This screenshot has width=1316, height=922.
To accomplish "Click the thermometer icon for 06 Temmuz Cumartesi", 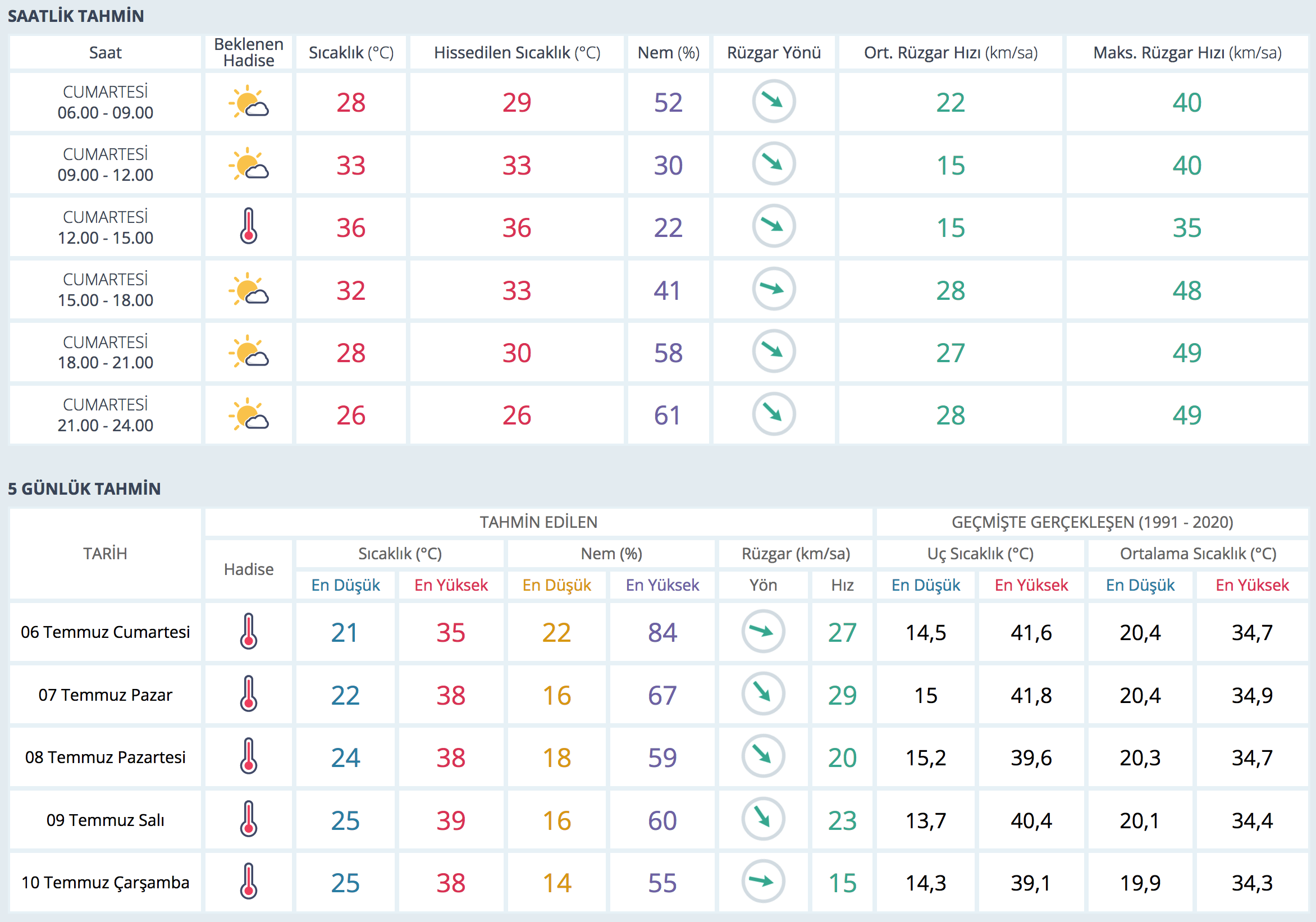I will coord(248,631).
